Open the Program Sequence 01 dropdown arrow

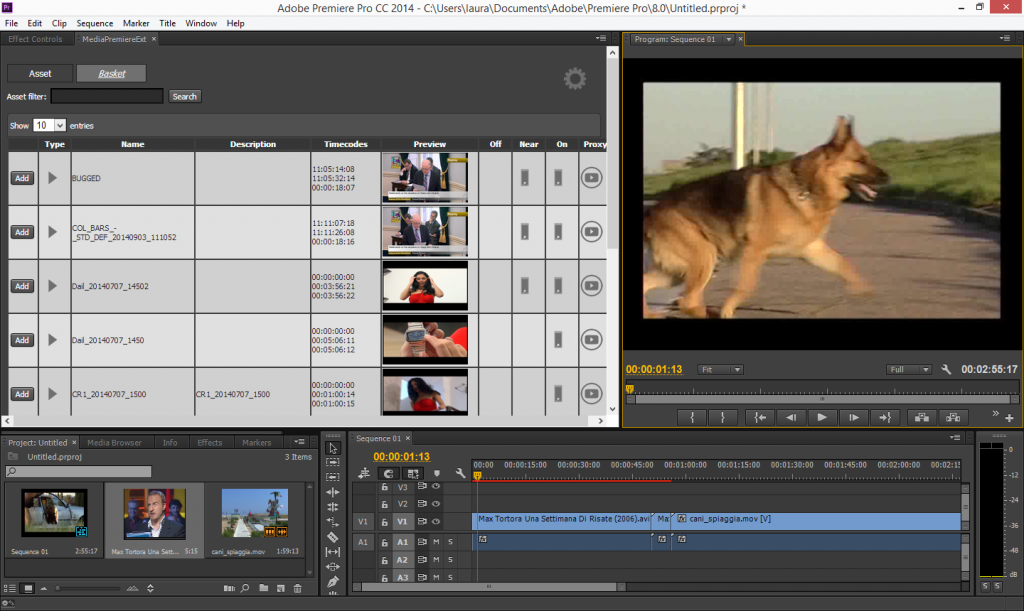coord(728,39)
